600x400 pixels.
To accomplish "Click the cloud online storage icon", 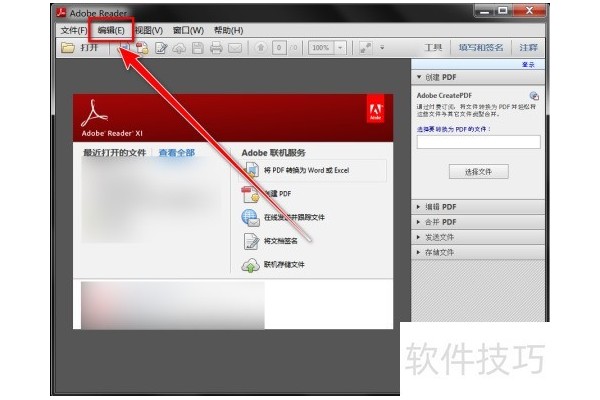I will coord(250,265).
